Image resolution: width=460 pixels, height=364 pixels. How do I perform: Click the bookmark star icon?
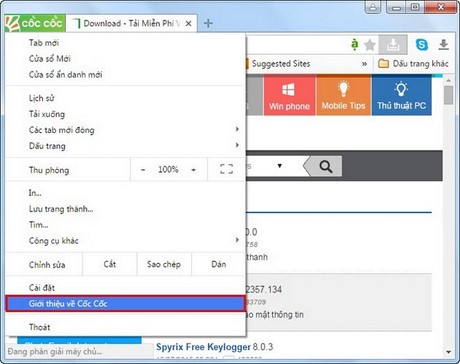point(370,45)
